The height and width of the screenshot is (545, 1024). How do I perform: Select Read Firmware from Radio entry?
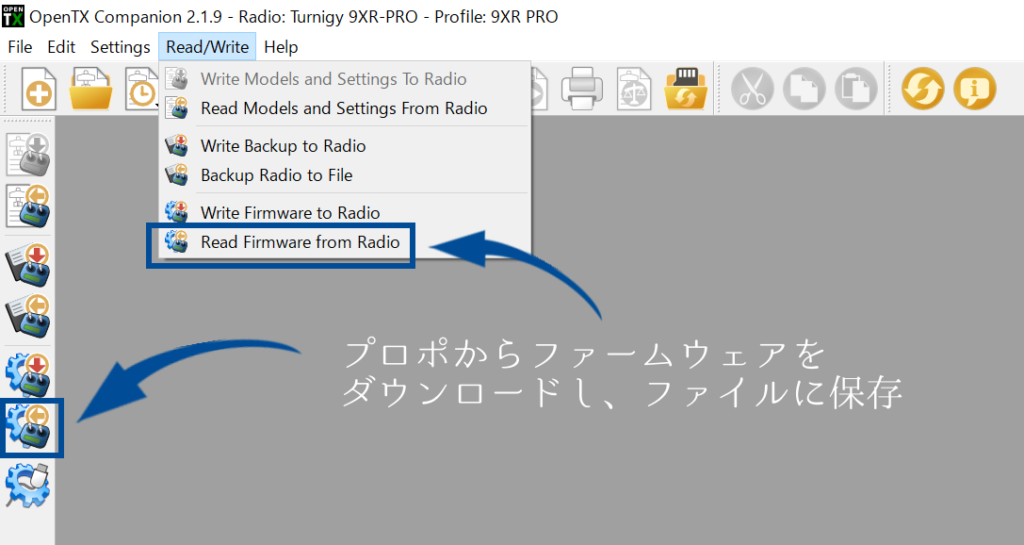(x=344, y=242)
